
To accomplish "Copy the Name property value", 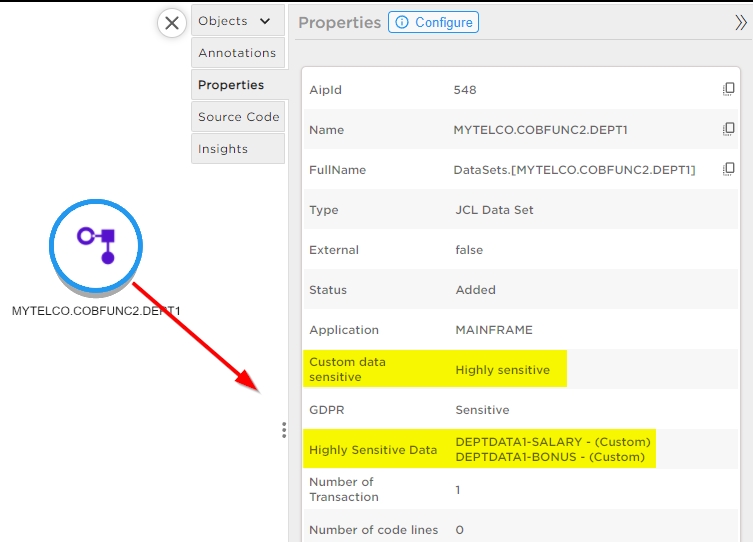I will point(729,130).
